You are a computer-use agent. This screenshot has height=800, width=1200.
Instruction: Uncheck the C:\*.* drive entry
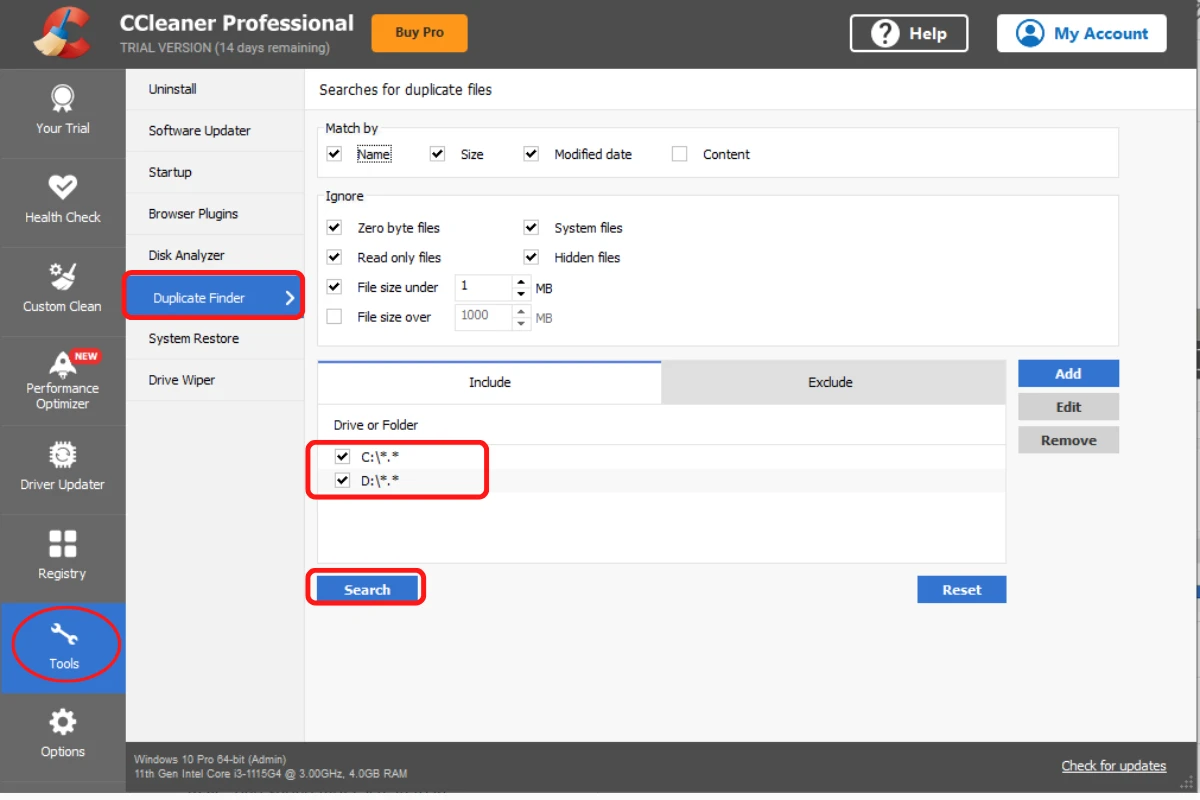[x=343, y=457]
